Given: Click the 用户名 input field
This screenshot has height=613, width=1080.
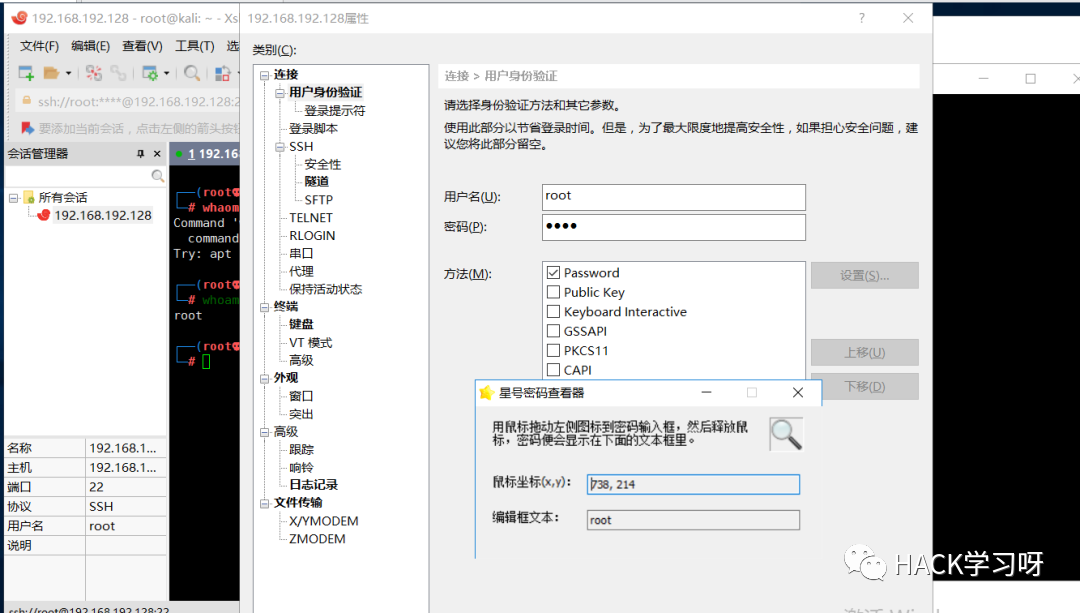Looking at the screenshot, I should point(674,197).
